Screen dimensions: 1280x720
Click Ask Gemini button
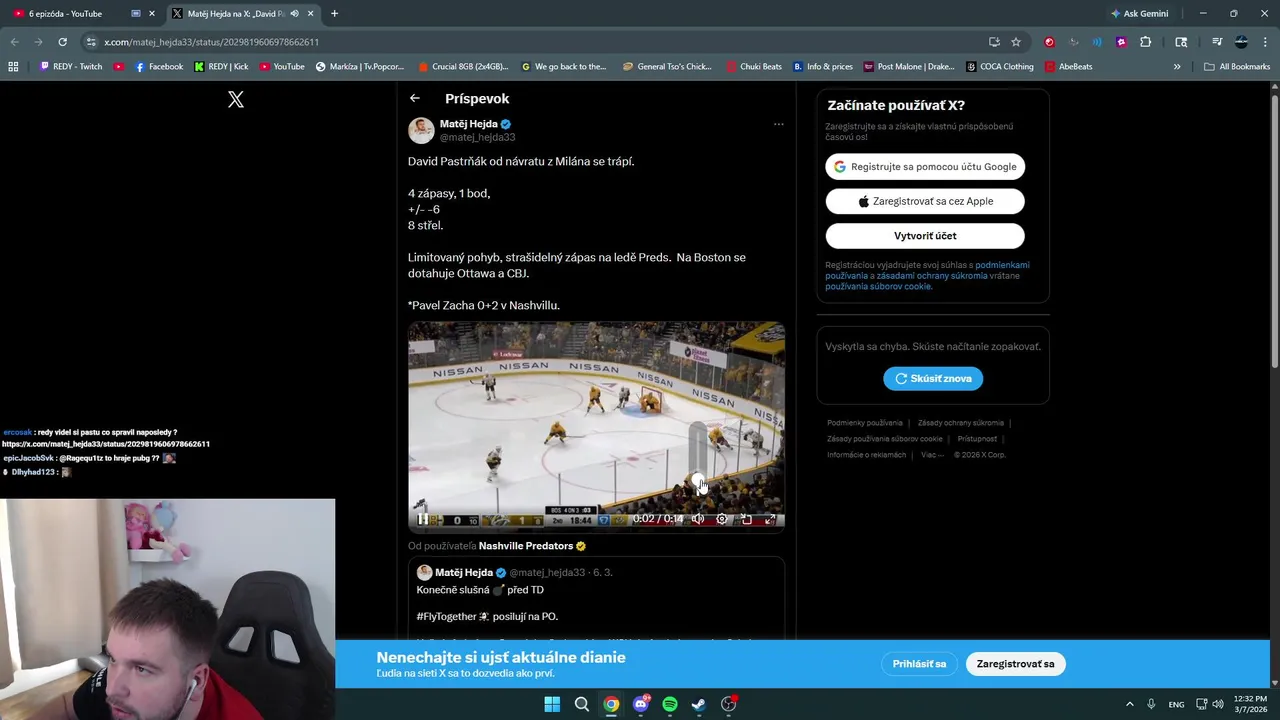click(x=1139, y=14)
